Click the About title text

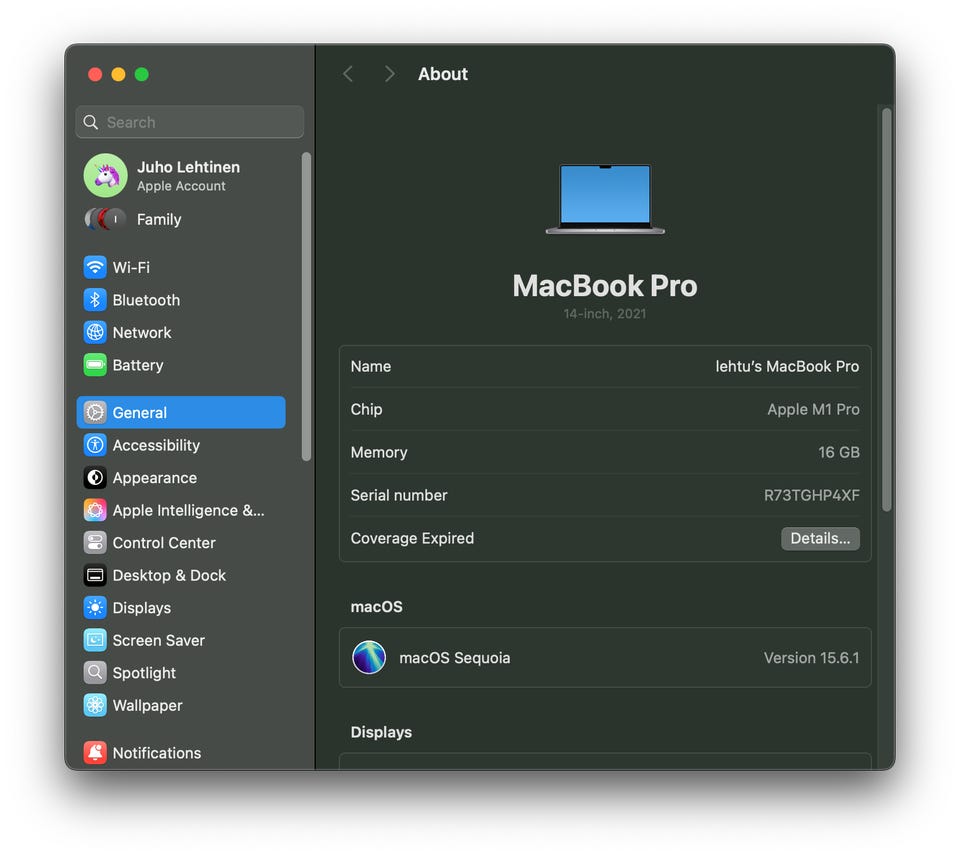point(443,74)
